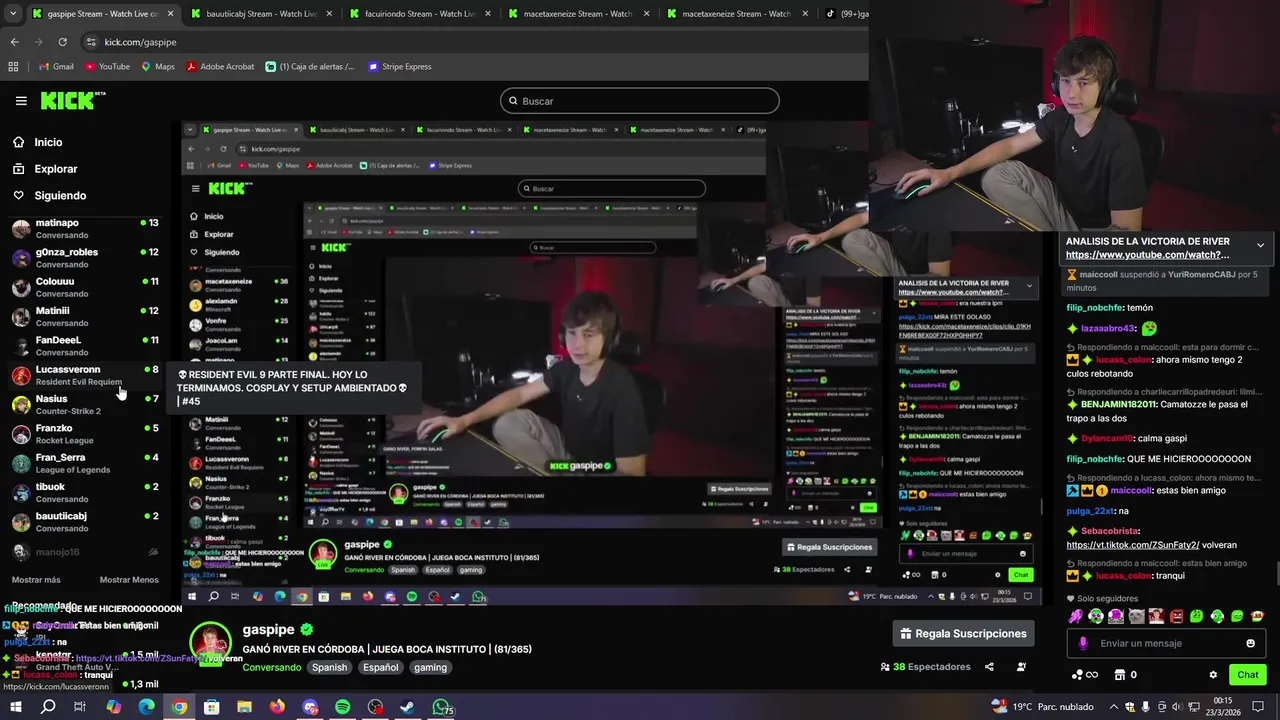The image size is (1280, 720).
Task: Click the 38 Espectadores viewer count
Action: (925, 667)
